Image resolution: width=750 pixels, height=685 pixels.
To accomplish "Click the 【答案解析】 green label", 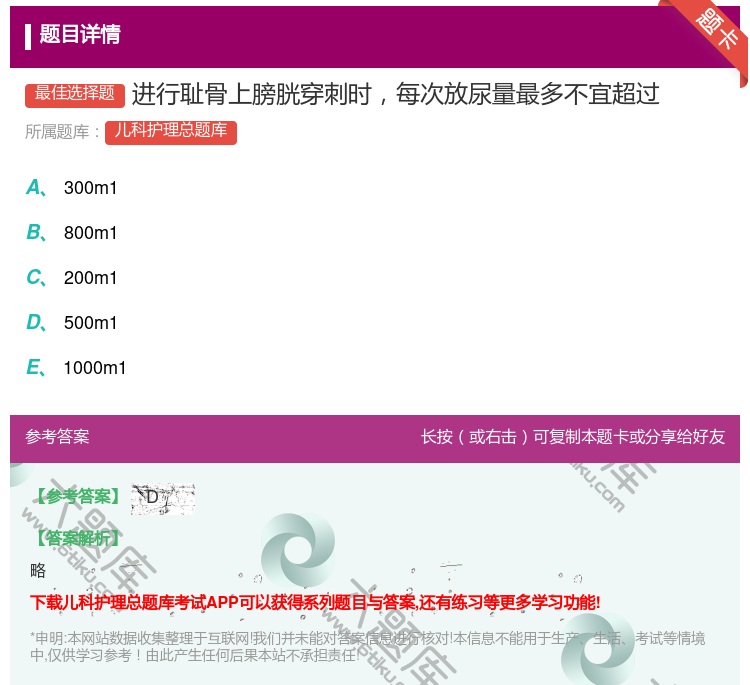I will coord(78,538).
